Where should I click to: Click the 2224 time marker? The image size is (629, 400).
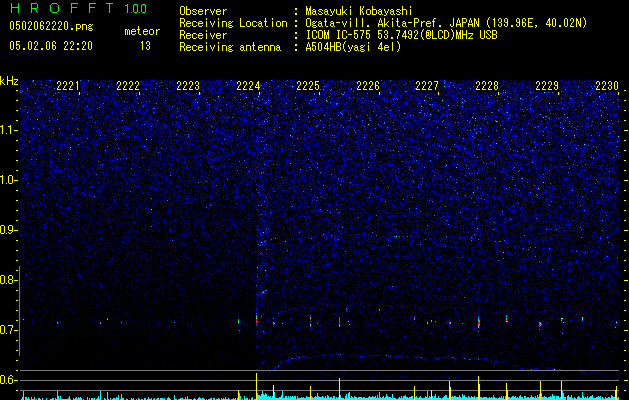(248, 86)
